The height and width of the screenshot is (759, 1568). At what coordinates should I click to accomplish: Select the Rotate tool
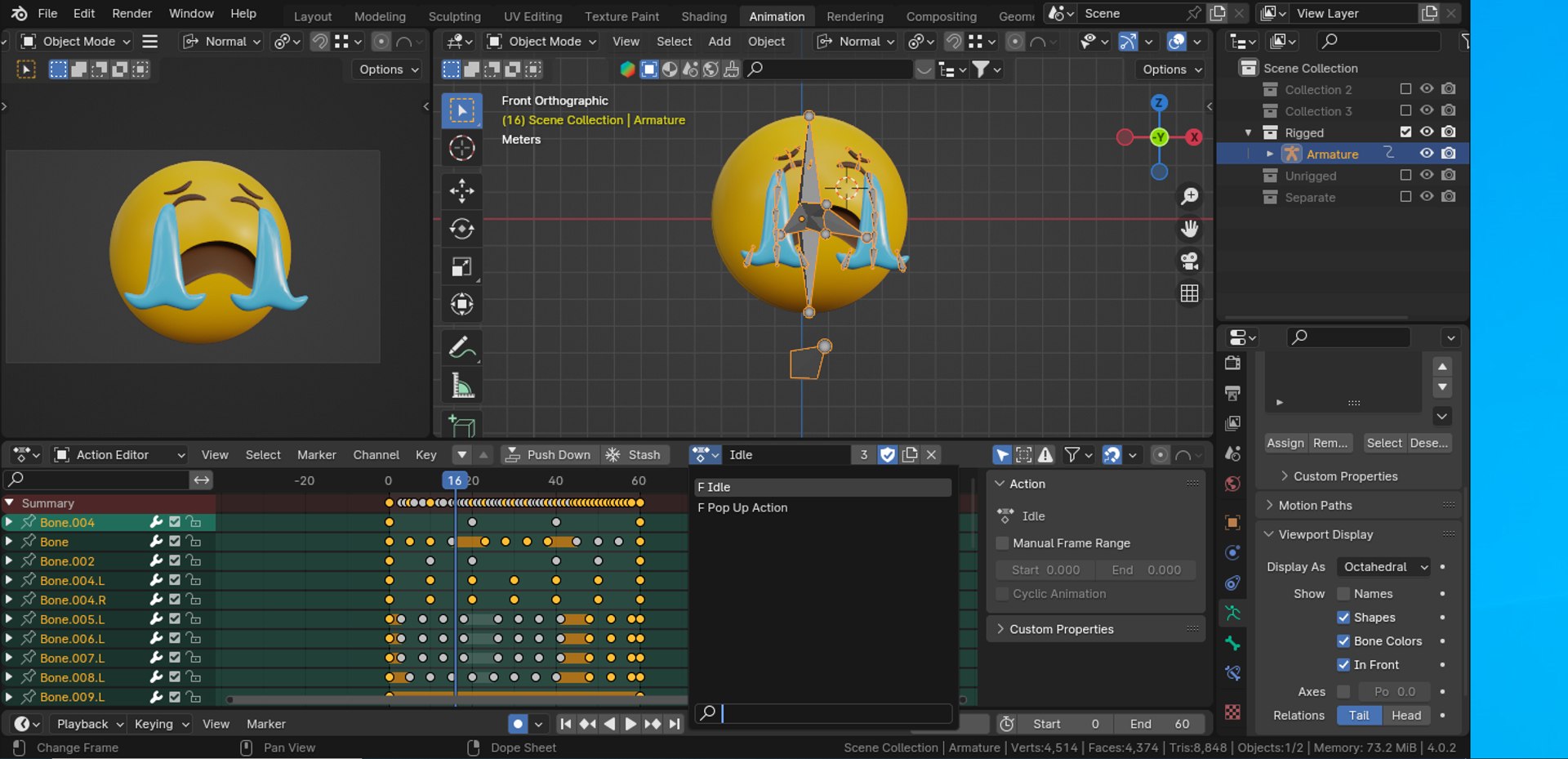pos(461,229)
